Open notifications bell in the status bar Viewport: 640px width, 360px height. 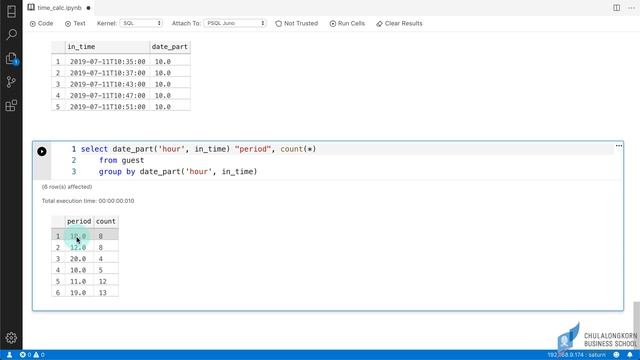pos(630,355)
